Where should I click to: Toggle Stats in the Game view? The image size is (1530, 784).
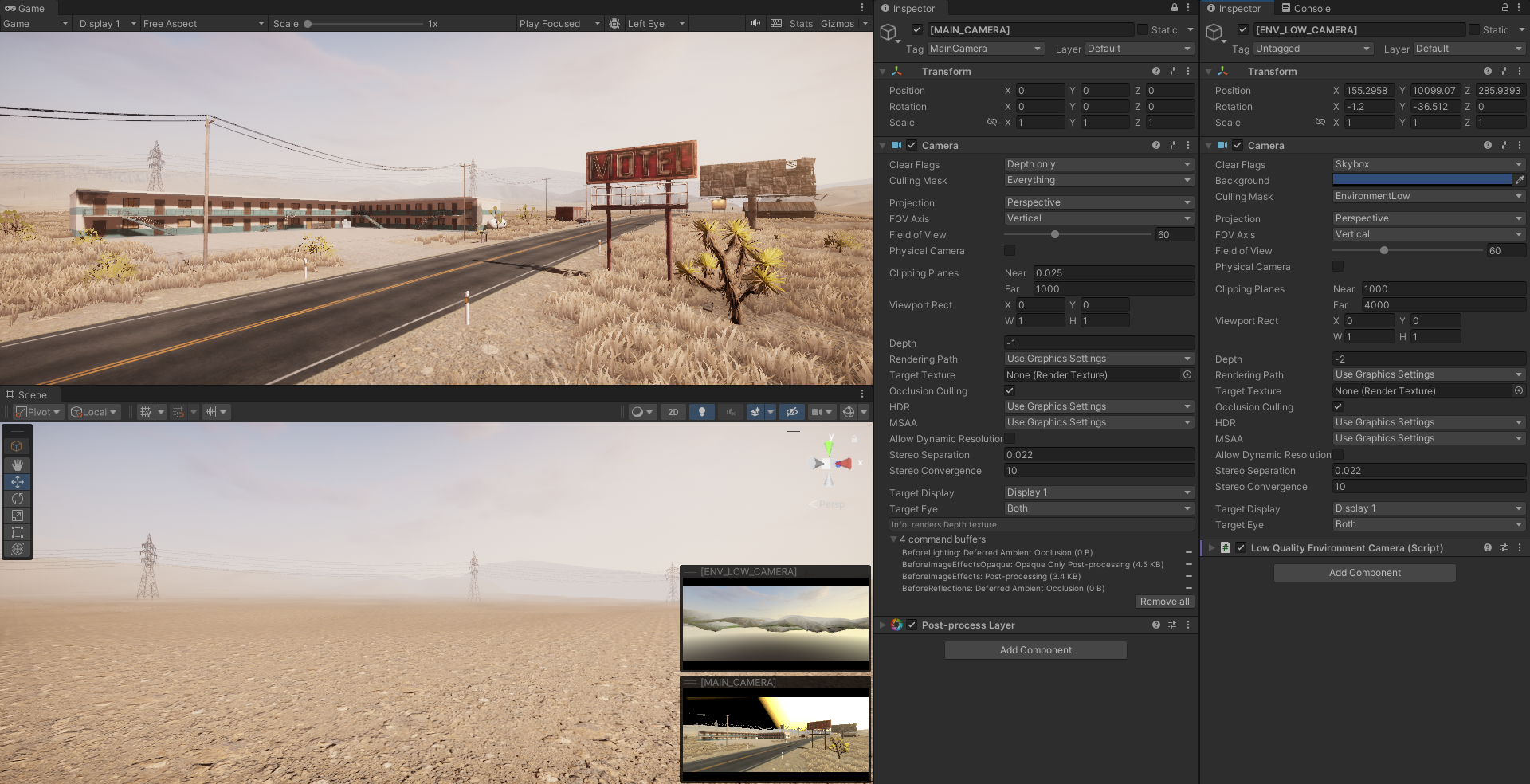(801, 23)
